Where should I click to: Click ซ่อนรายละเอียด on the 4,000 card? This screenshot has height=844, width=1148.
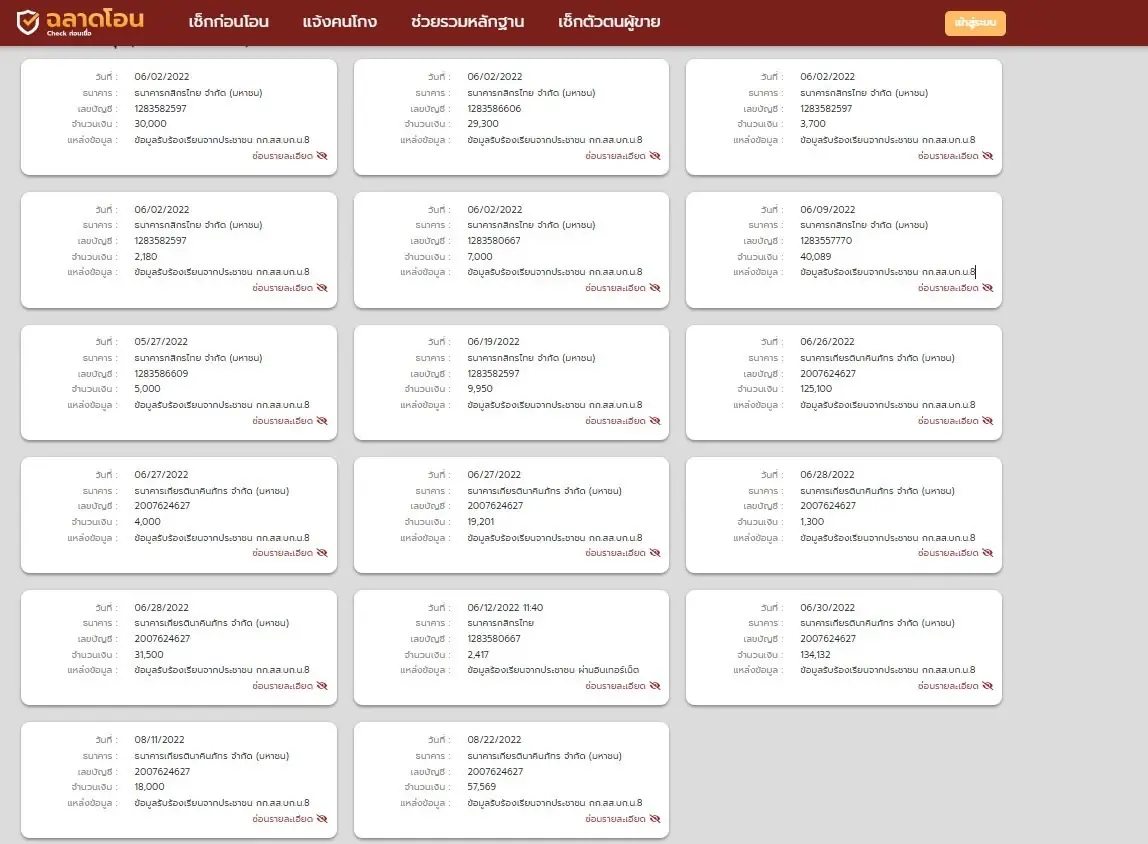pos(283,553)
